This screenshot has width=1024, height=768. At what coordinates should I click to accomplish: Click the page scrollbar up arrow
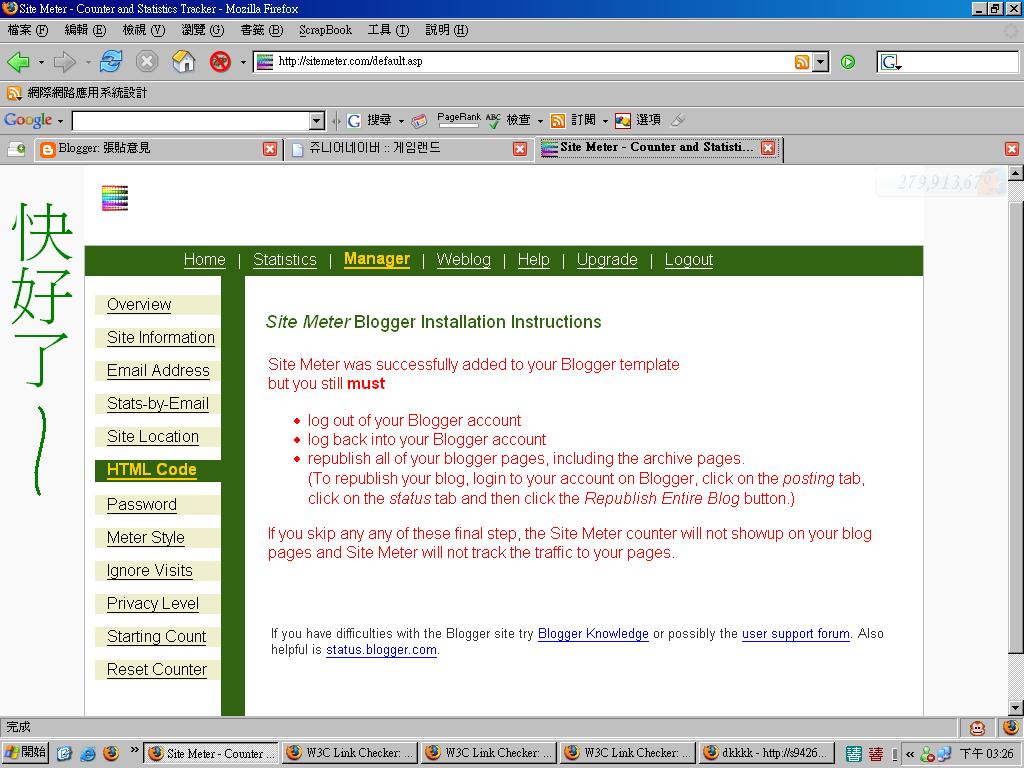(1016, 174)
